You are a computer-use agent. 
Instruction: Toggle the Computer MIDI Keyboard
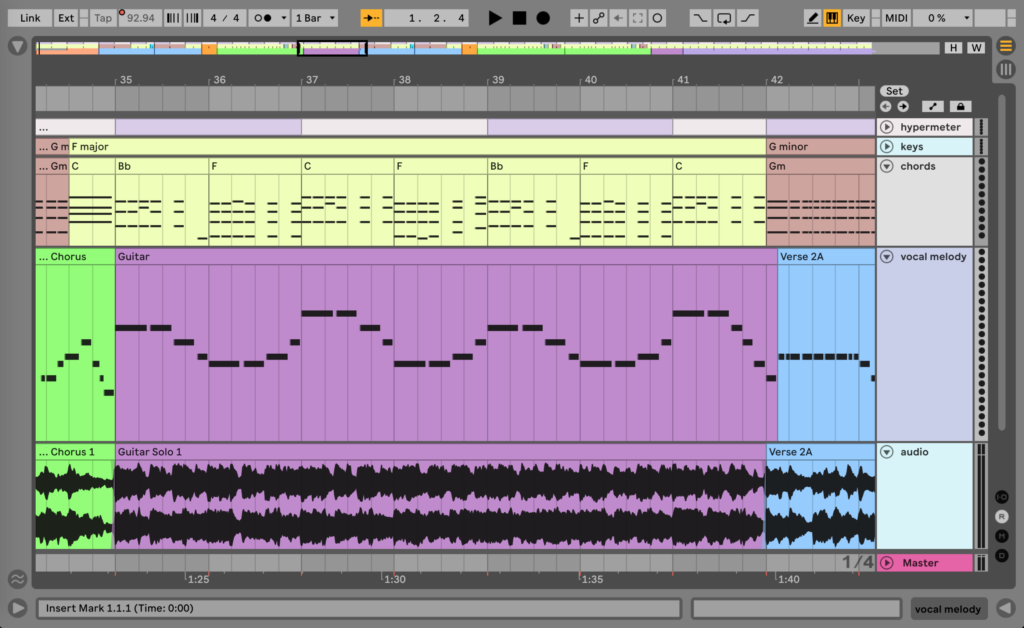(832, 18)
